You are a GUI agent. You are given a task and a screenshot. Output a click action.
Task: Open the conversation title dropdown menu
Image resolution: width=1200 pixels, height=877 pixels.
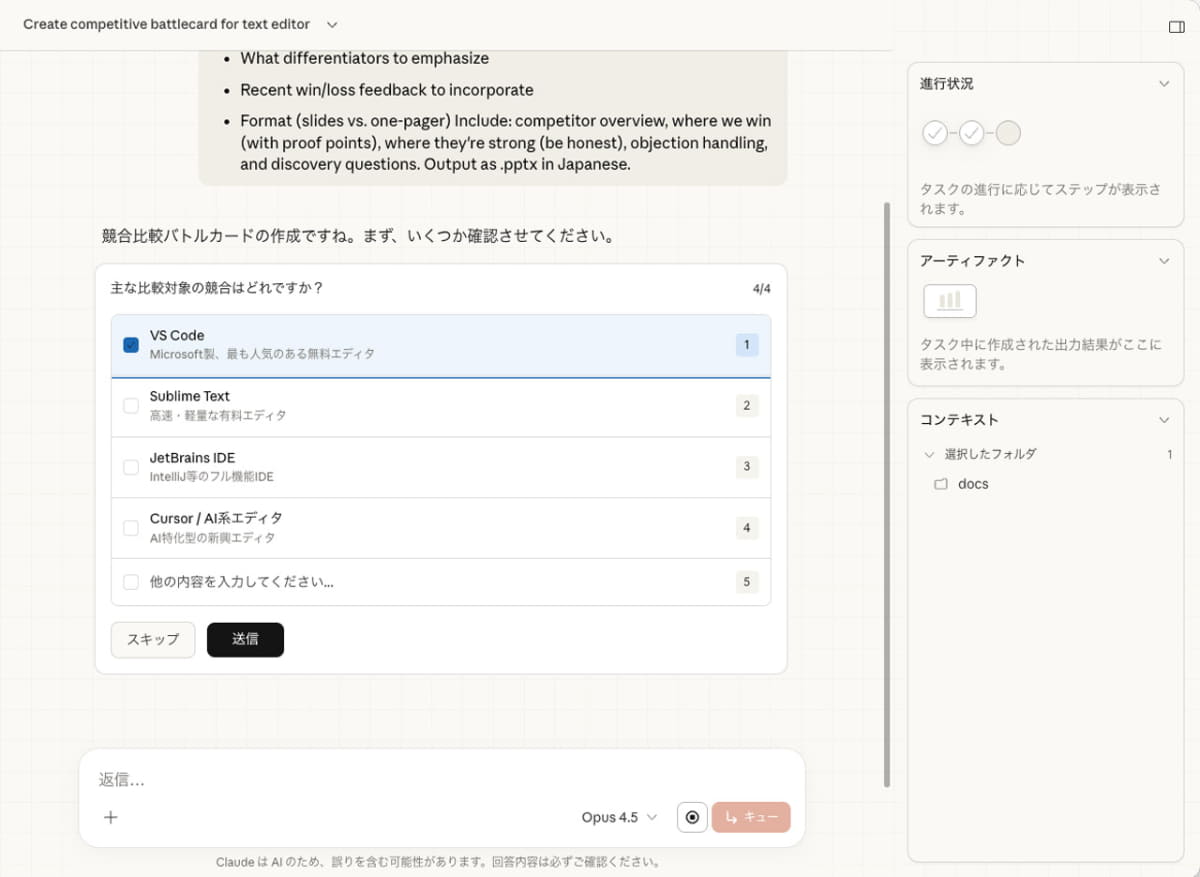[332, 24]
